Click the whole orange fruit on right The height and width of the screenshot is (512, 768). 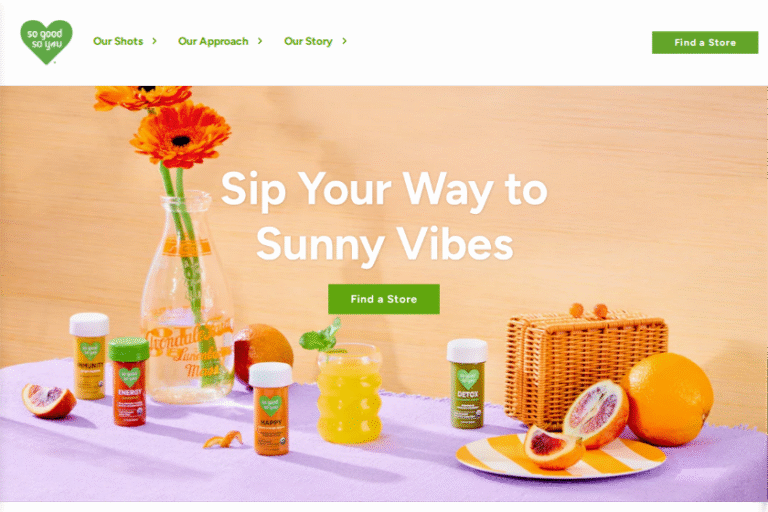click(x=668, y=398)
